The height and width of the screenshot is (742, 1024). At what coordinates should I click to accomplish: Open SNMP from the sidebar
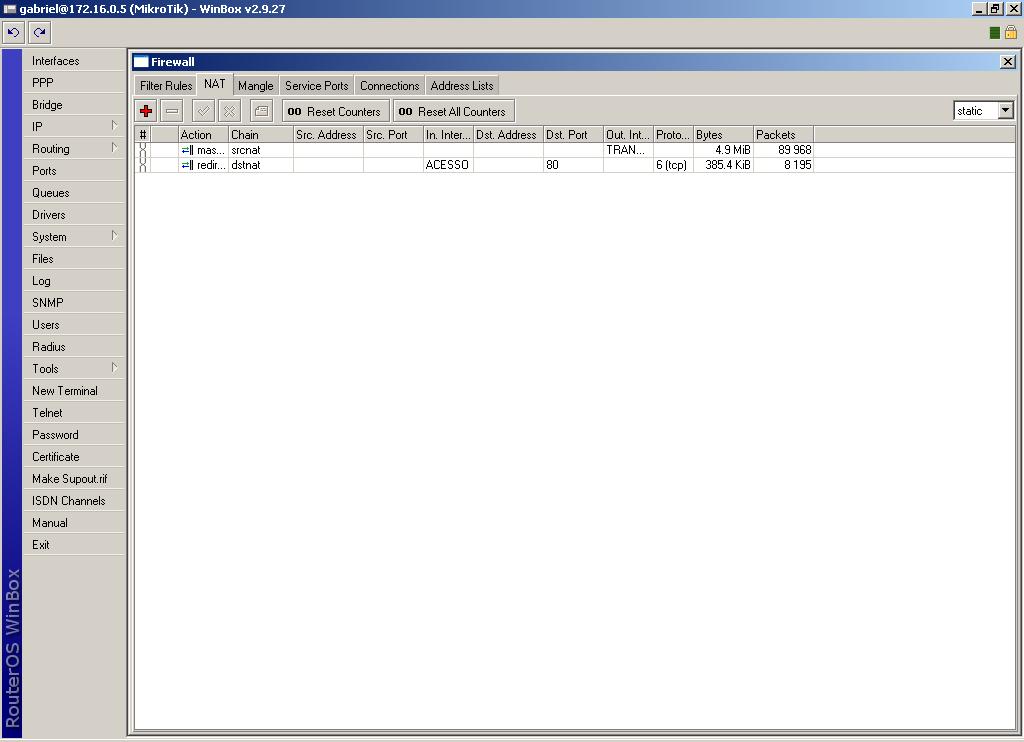[x=74, y=302]
